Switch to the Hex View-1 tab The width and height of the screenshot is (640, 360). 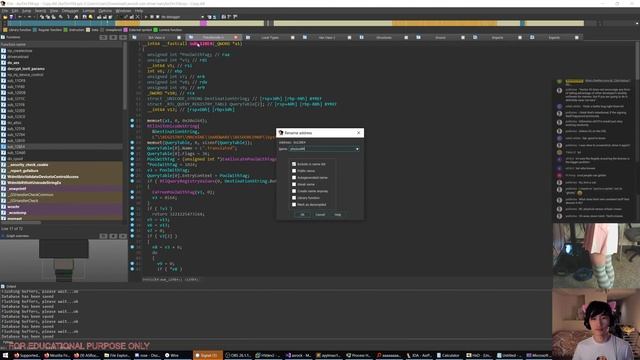[327, 38]
